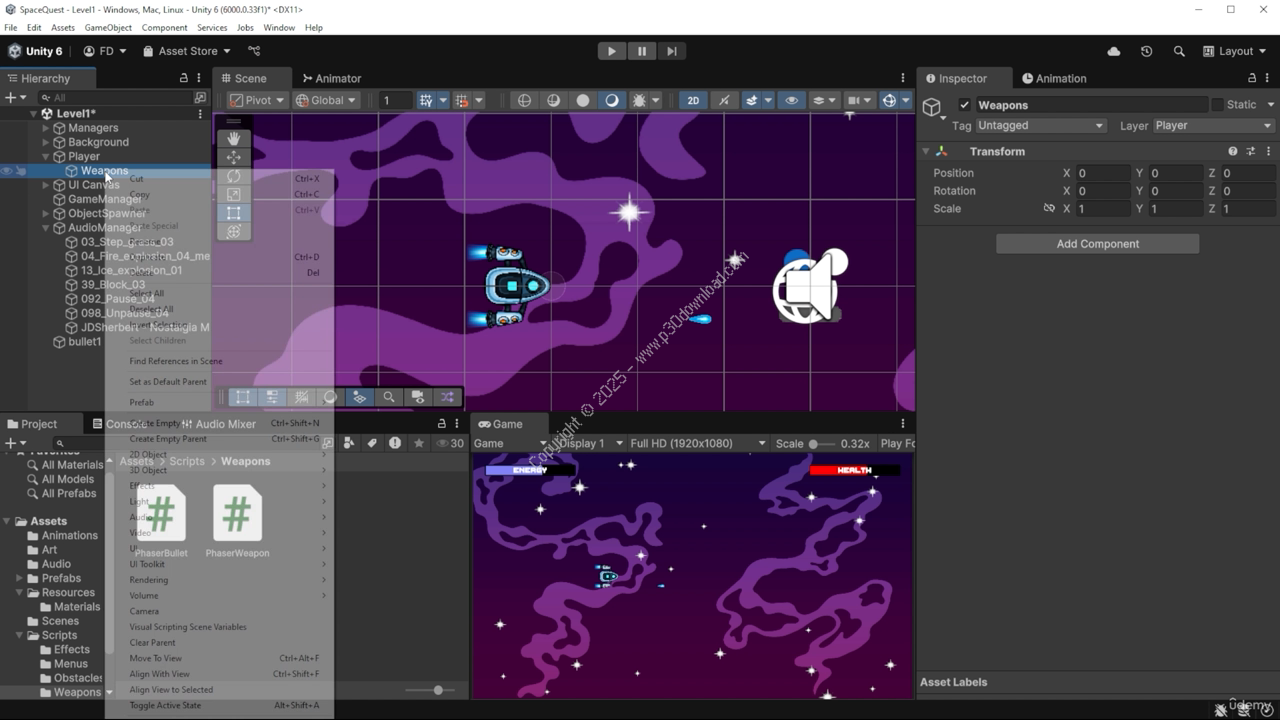
Task: Collapse the Transform component foldout
Action: tap(926, 151)
